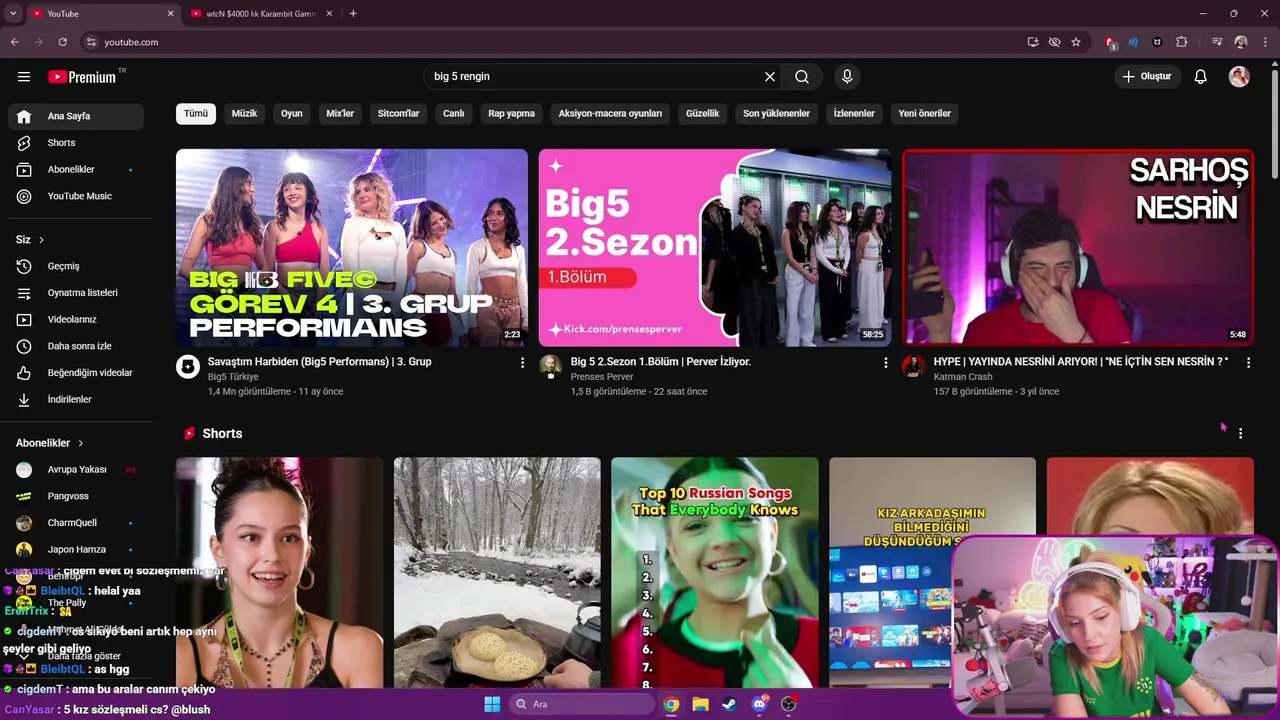This screenshot has height=720, width=1280.
Task: Open the YouTube hamburger guide menu
Action: coord(24,77)
